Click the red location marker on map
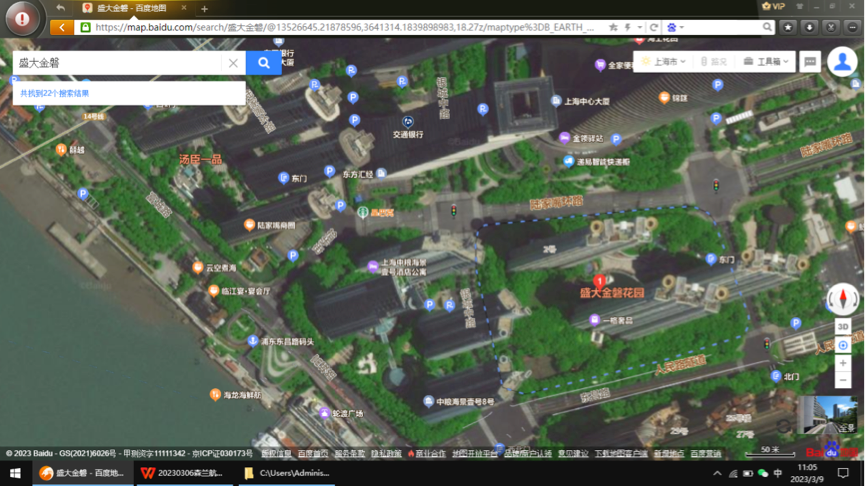This screenshot has width=865, height=487. 600,281
